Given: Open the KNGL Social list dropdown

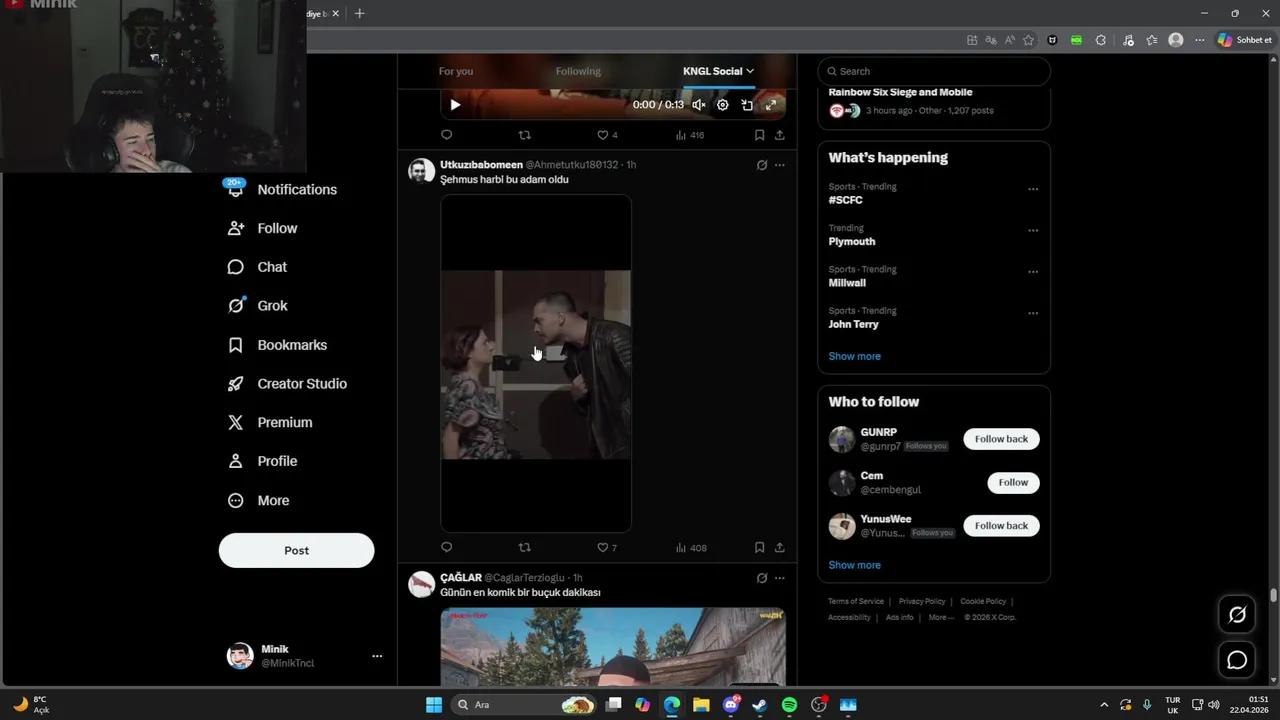Looking at the screenshot, I should [x=717, y=71].
